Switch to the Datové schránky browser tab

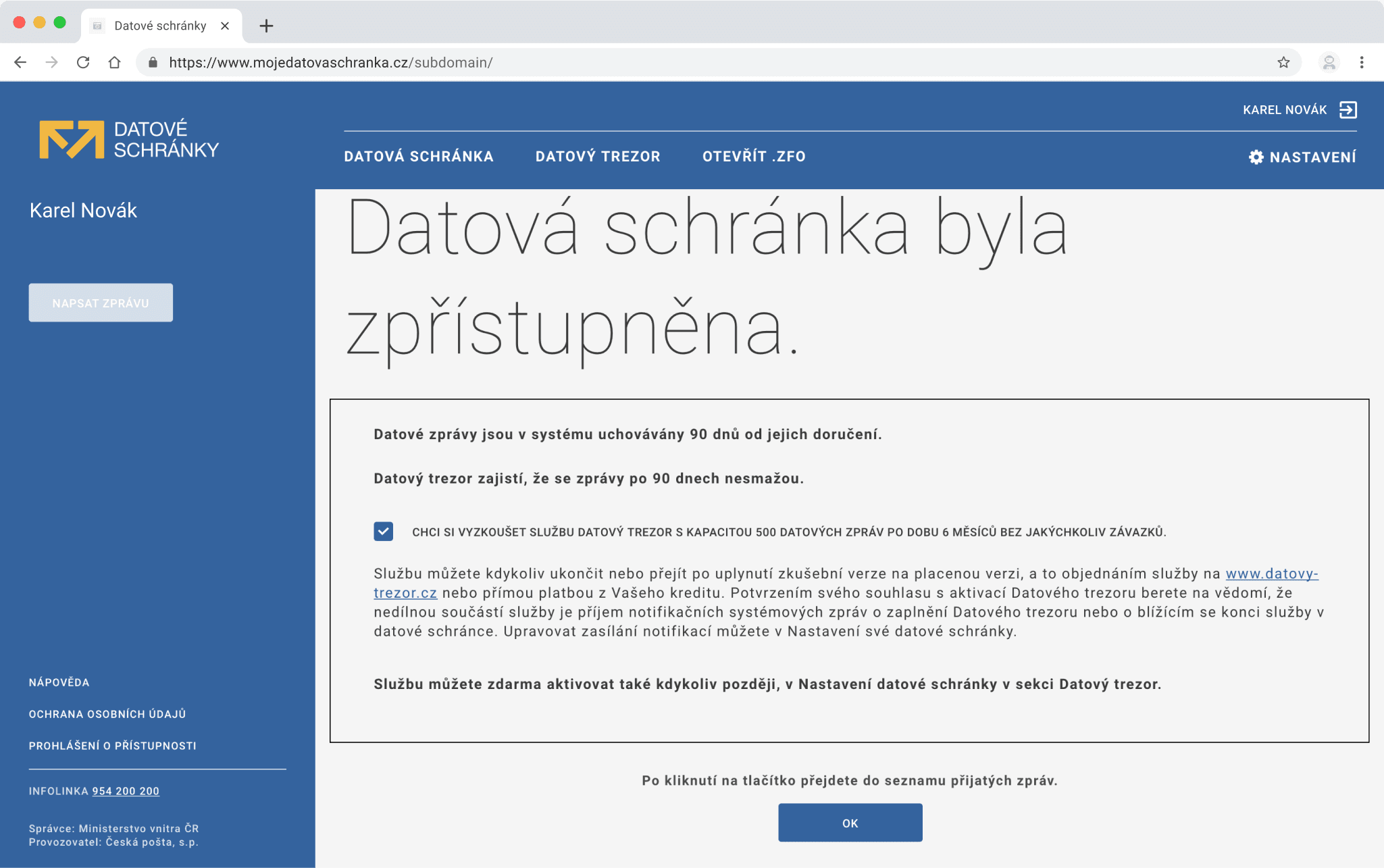click(x=159, y=26)
